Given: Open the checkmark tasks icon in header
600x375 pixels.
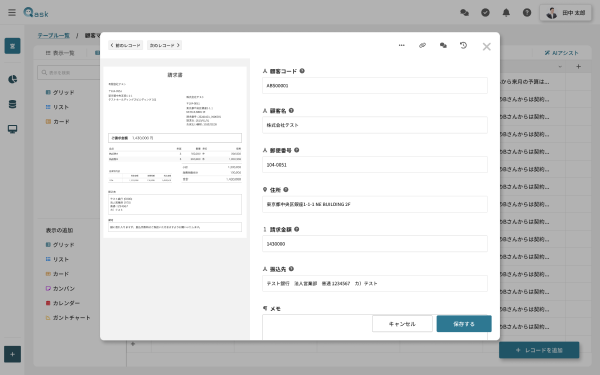Looking at the screenshot, I should [485, 13].
